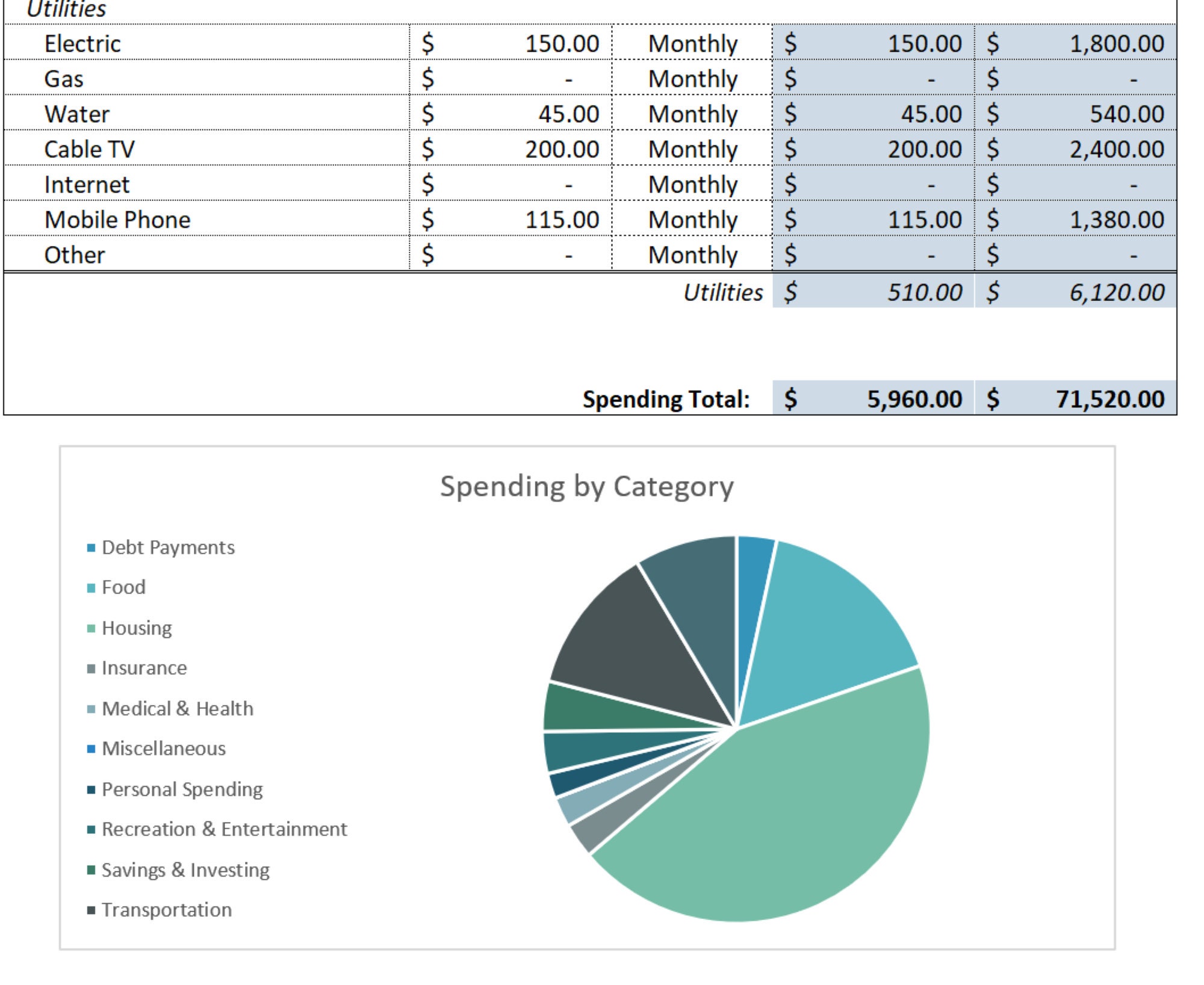
Task: Select the Miscellaneous legend marker
Action: tap(92, 749)
